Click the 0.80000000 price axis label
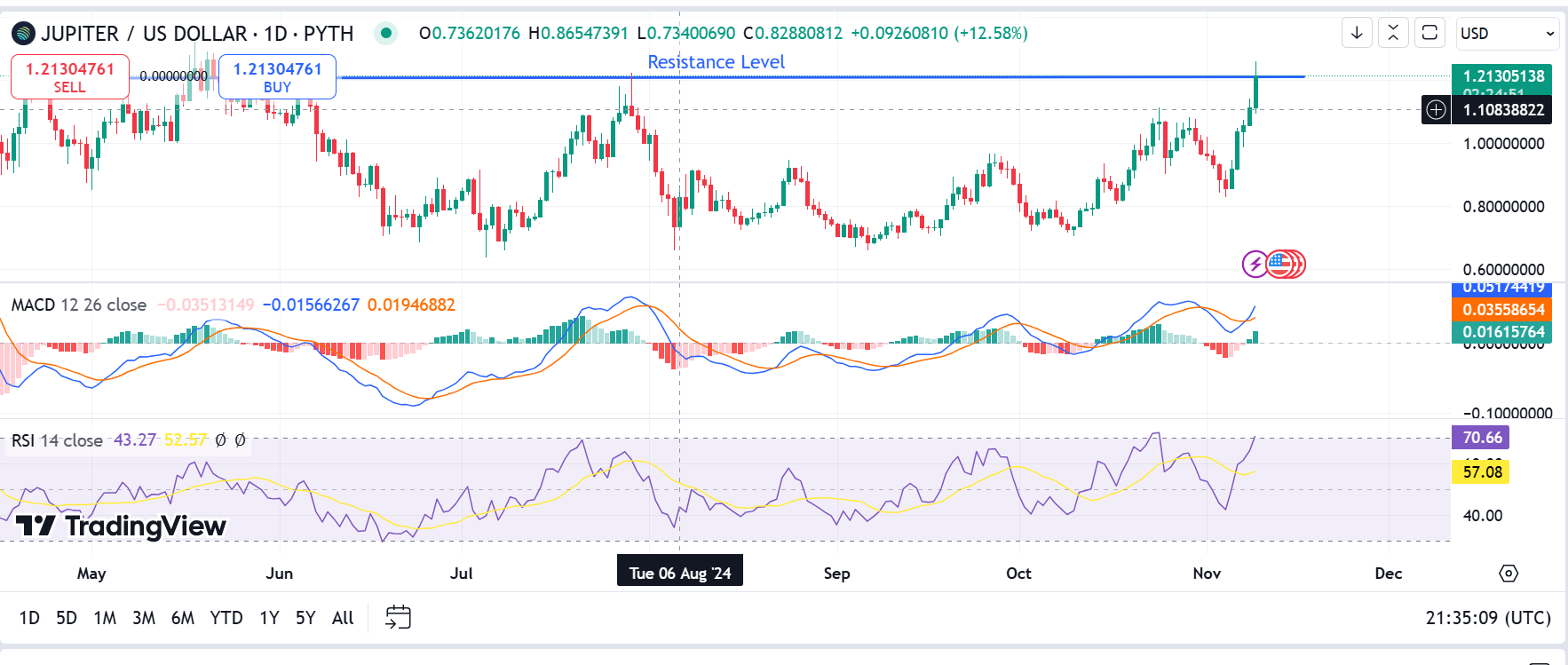The height and width of the screenshot is (665, 1568). click(1503, 207)
